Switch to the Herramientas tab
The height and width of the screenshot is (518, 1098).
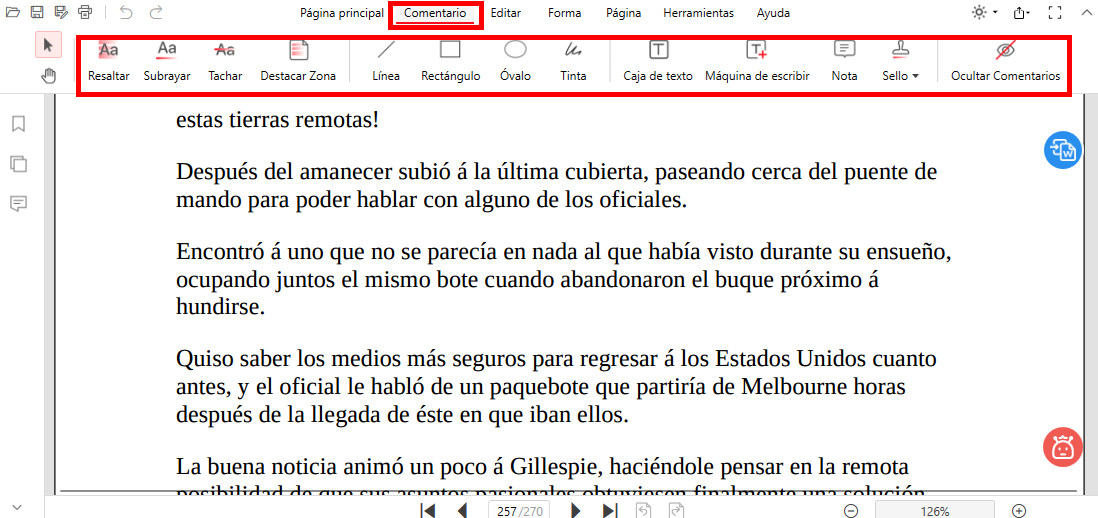click(x=699, y=13)
